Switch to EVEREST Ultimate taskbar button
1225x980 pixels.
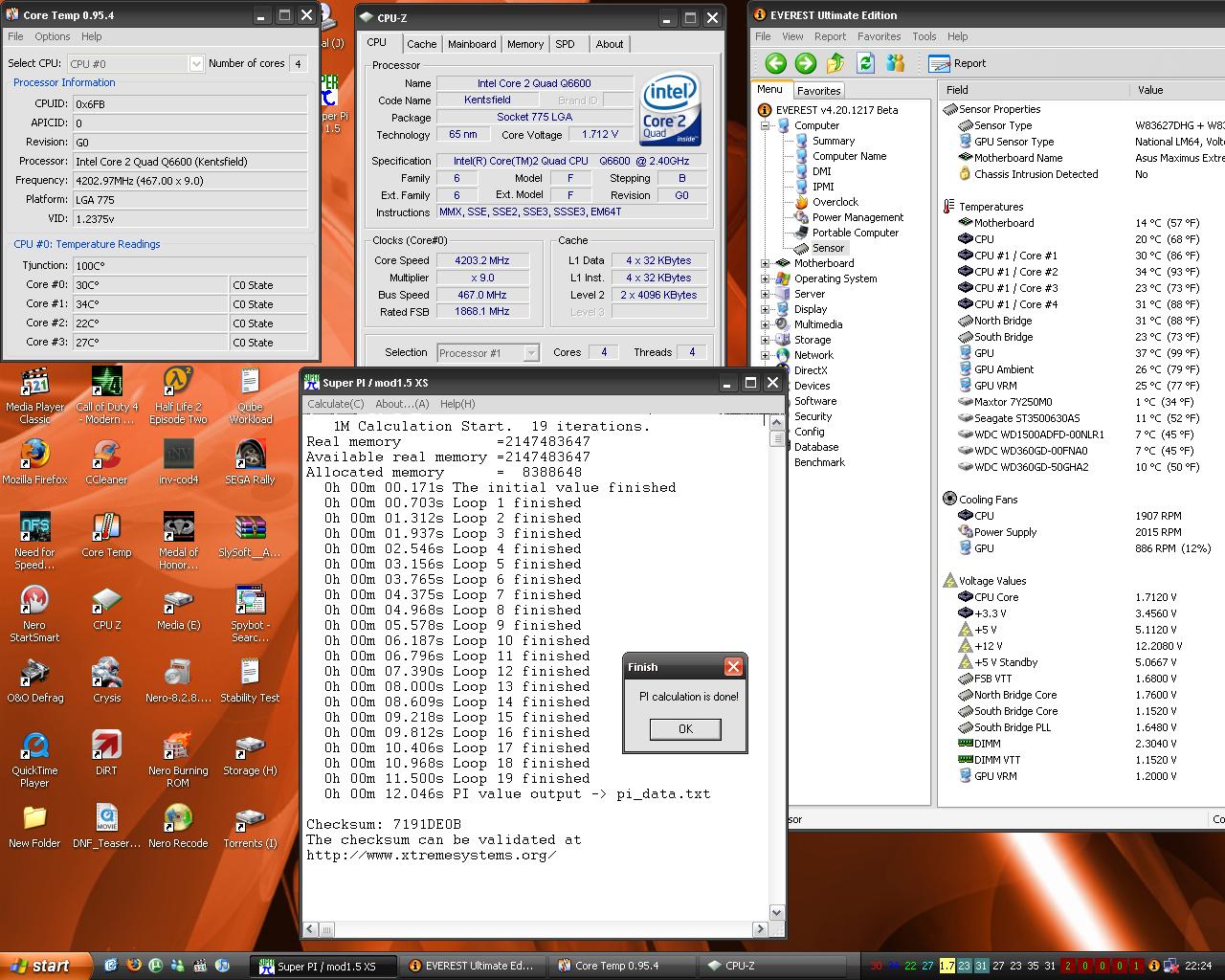pyautogui.click(x=473, y=966)
